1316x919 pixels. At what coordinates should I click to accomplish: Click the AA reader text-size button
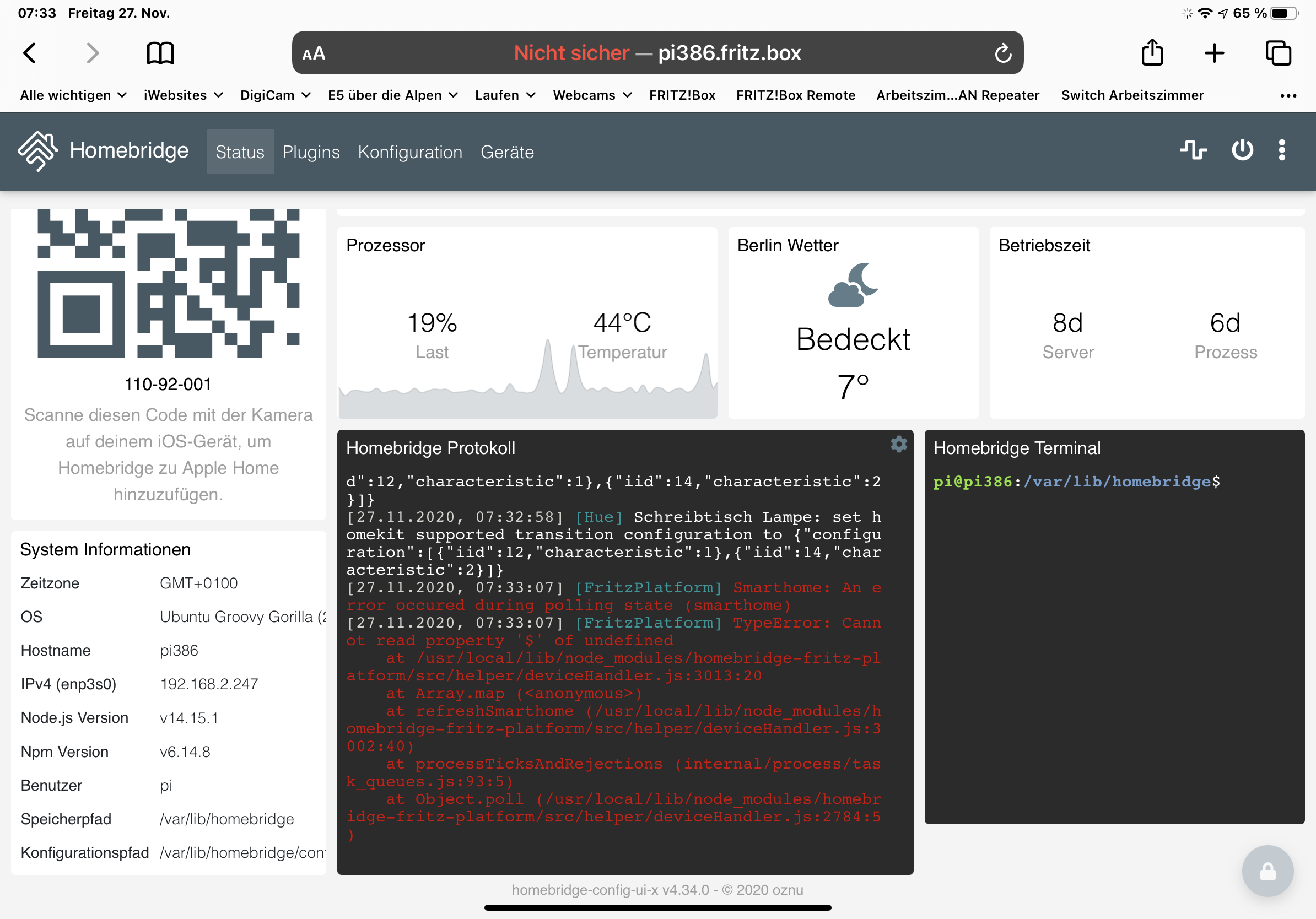coord(314,54)
